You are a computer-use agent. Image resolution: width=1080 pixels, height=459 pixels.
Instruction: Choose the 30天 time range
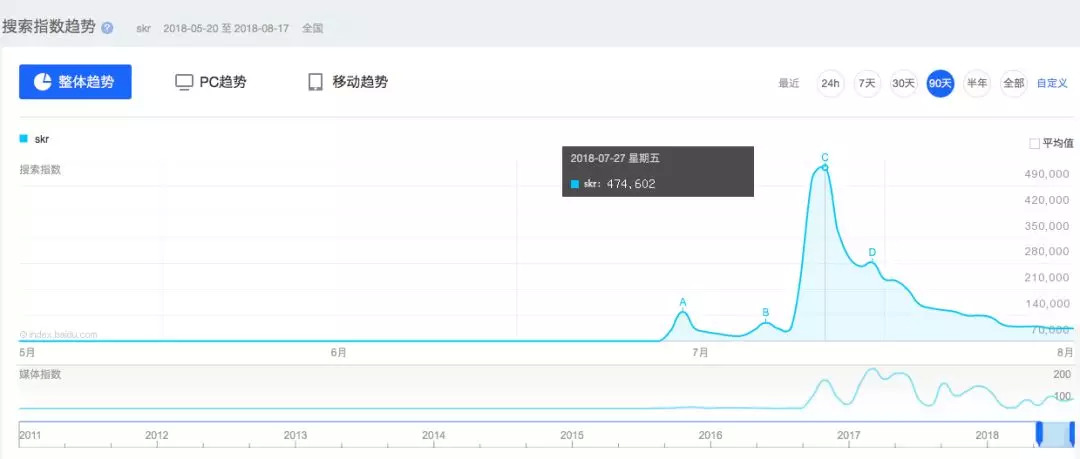click(x=903, y=83)
